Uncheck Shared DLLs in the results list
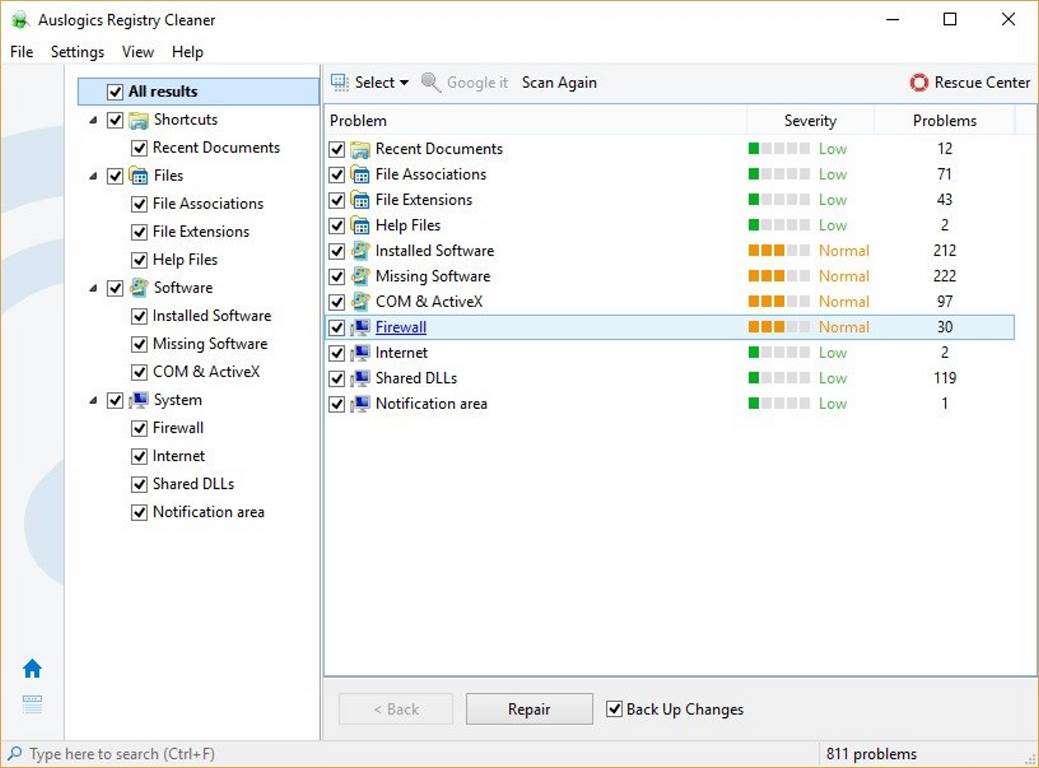The width and height of the screenshot is (1039, 768). (x=337, y=379)
